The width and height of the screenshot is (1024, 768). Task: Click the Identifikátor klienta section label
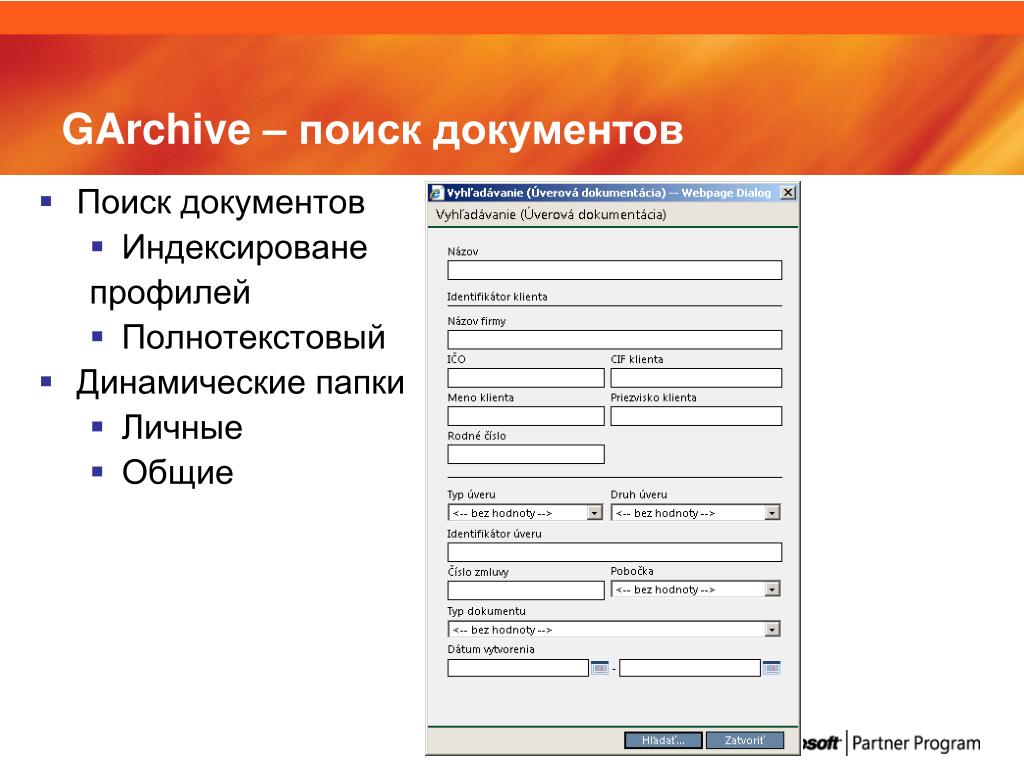click(x=497, y=296)
